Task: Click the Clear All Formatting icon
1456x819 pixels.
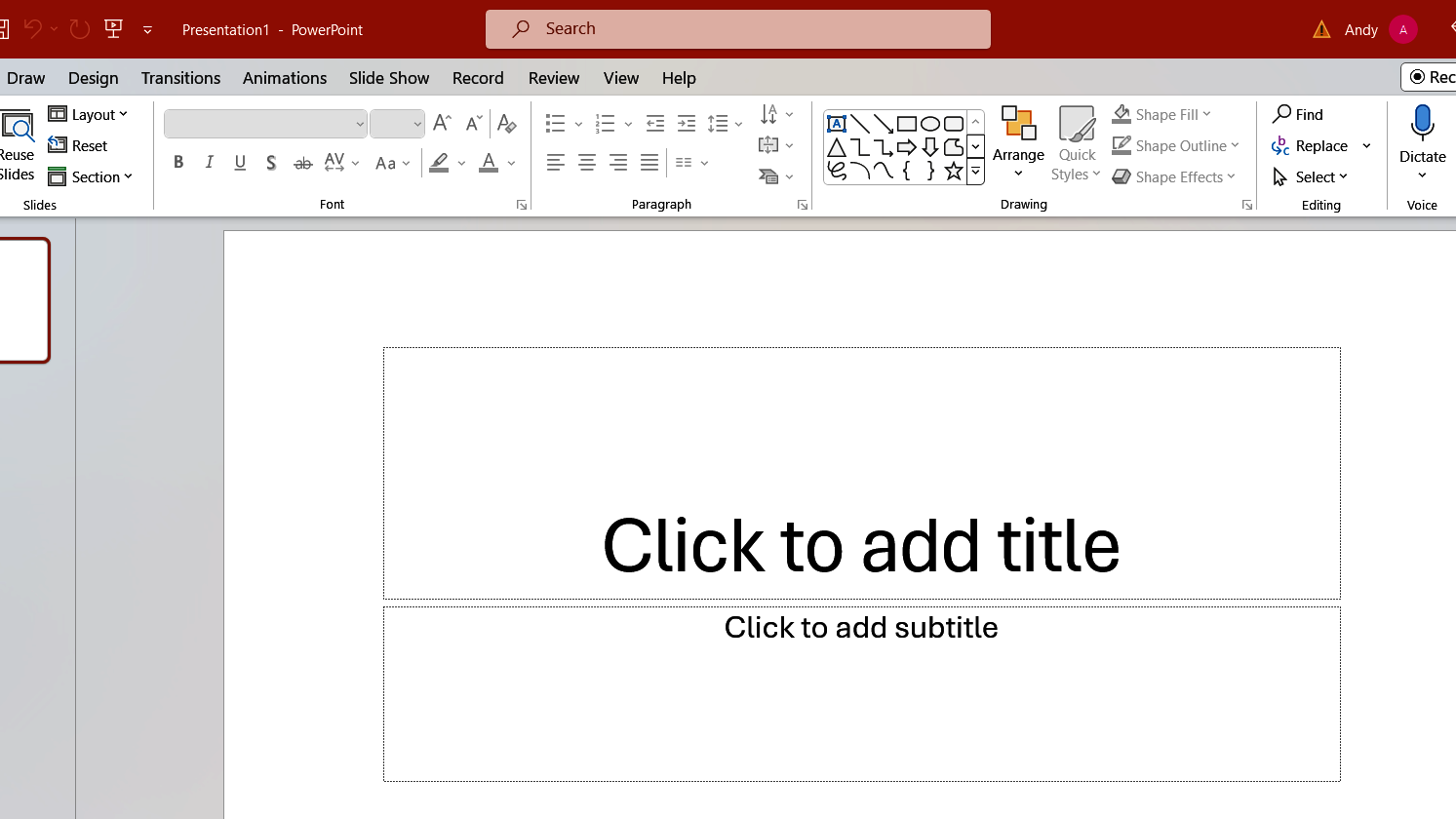Action: (506, 123)
